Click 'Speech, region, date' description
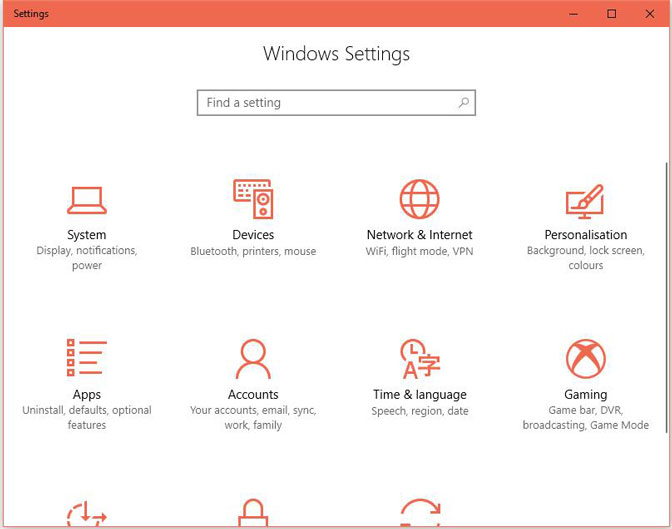Image resolution: width=672 pixels, height=529 pixels. point(420,411)
